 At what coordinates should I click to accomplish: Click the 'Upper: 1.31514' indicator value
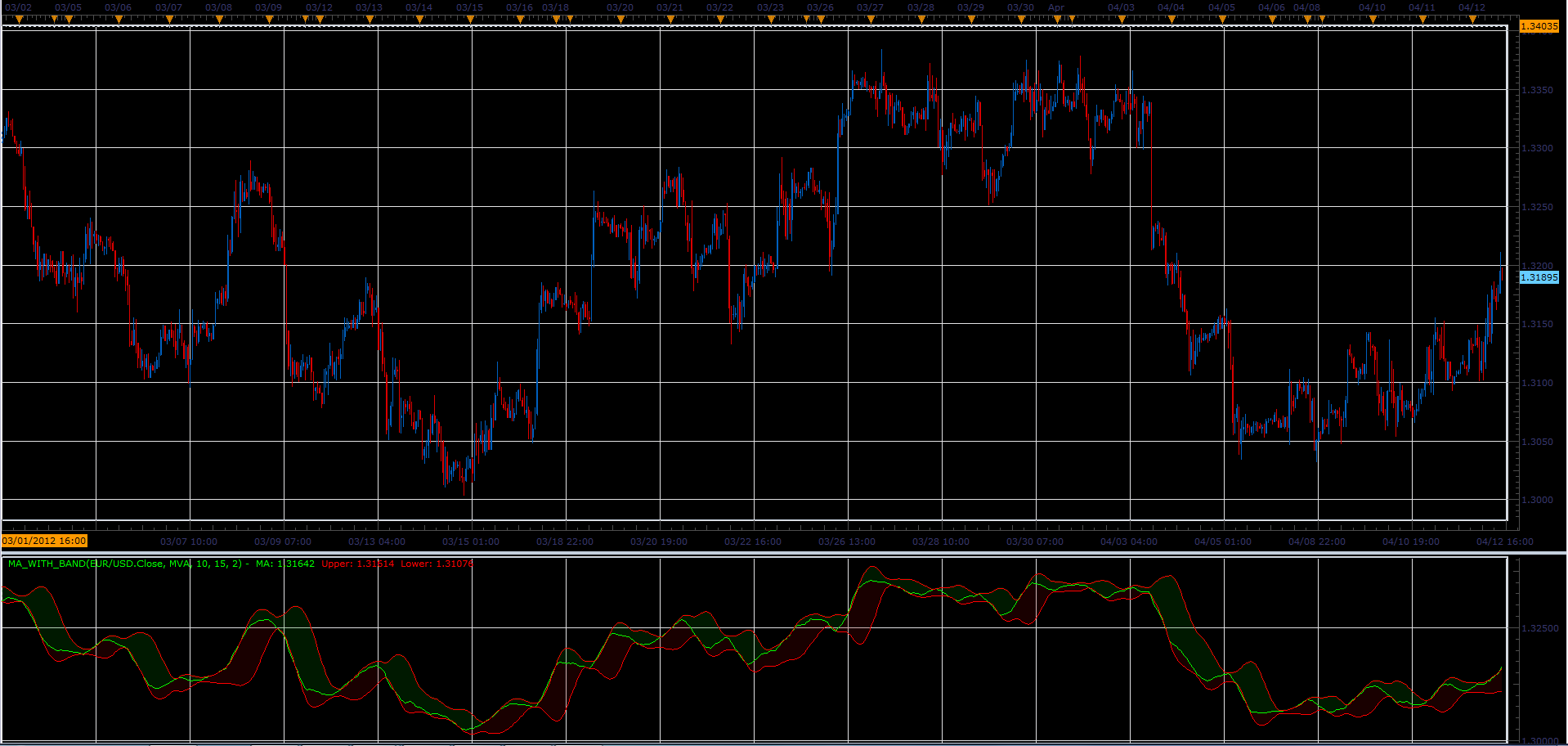click(357, 564)
